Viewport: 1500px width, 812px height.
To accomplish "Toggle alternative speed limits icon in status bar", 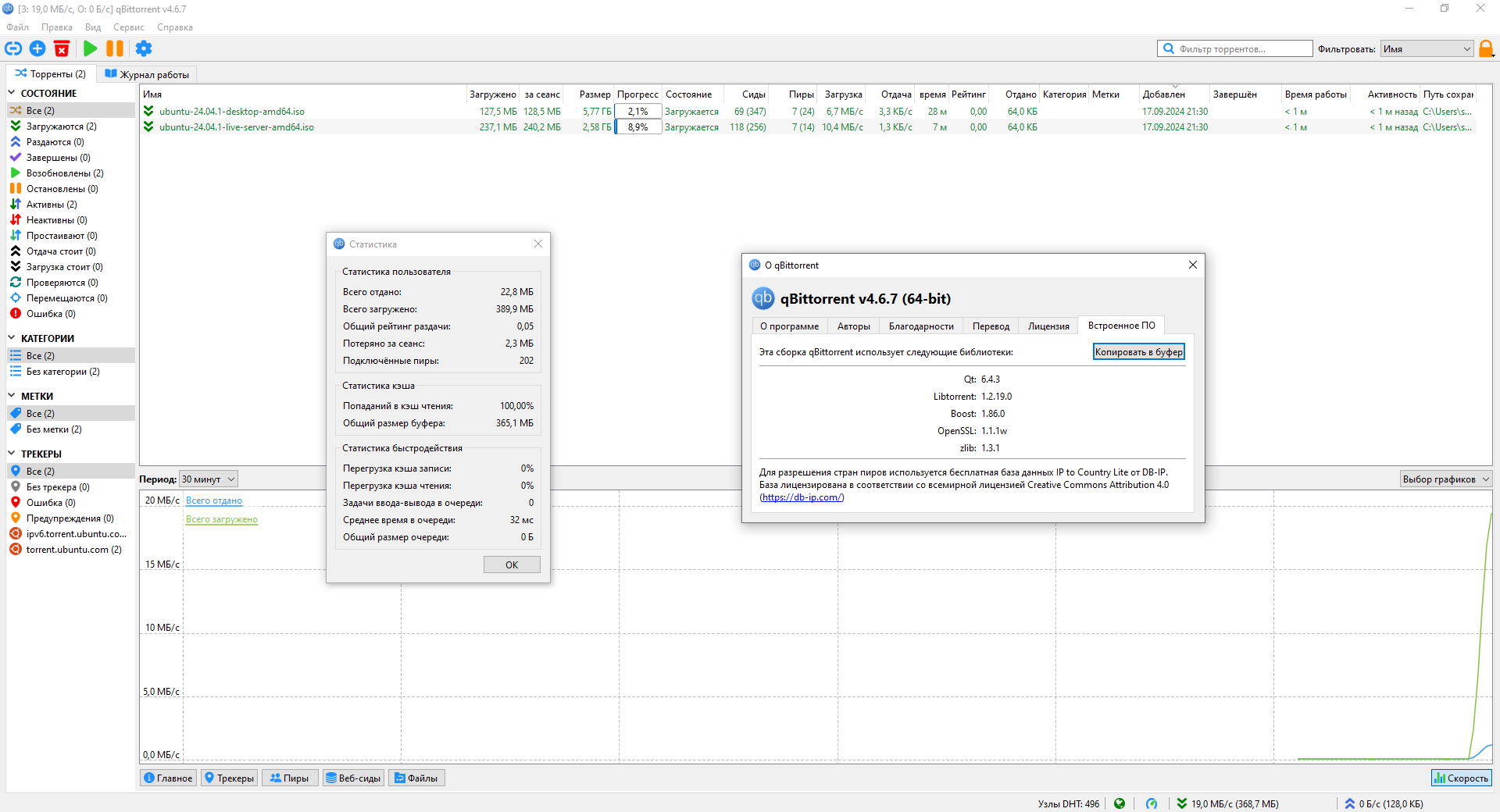I will (1152, 803).
